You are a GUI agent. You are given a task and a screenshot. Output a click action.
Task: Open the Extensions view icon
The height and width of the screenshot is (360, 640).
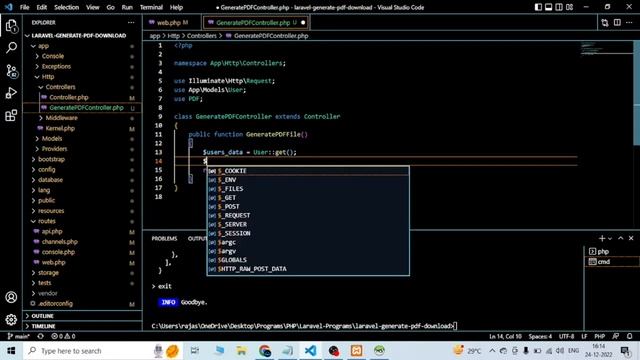point(11,116)
